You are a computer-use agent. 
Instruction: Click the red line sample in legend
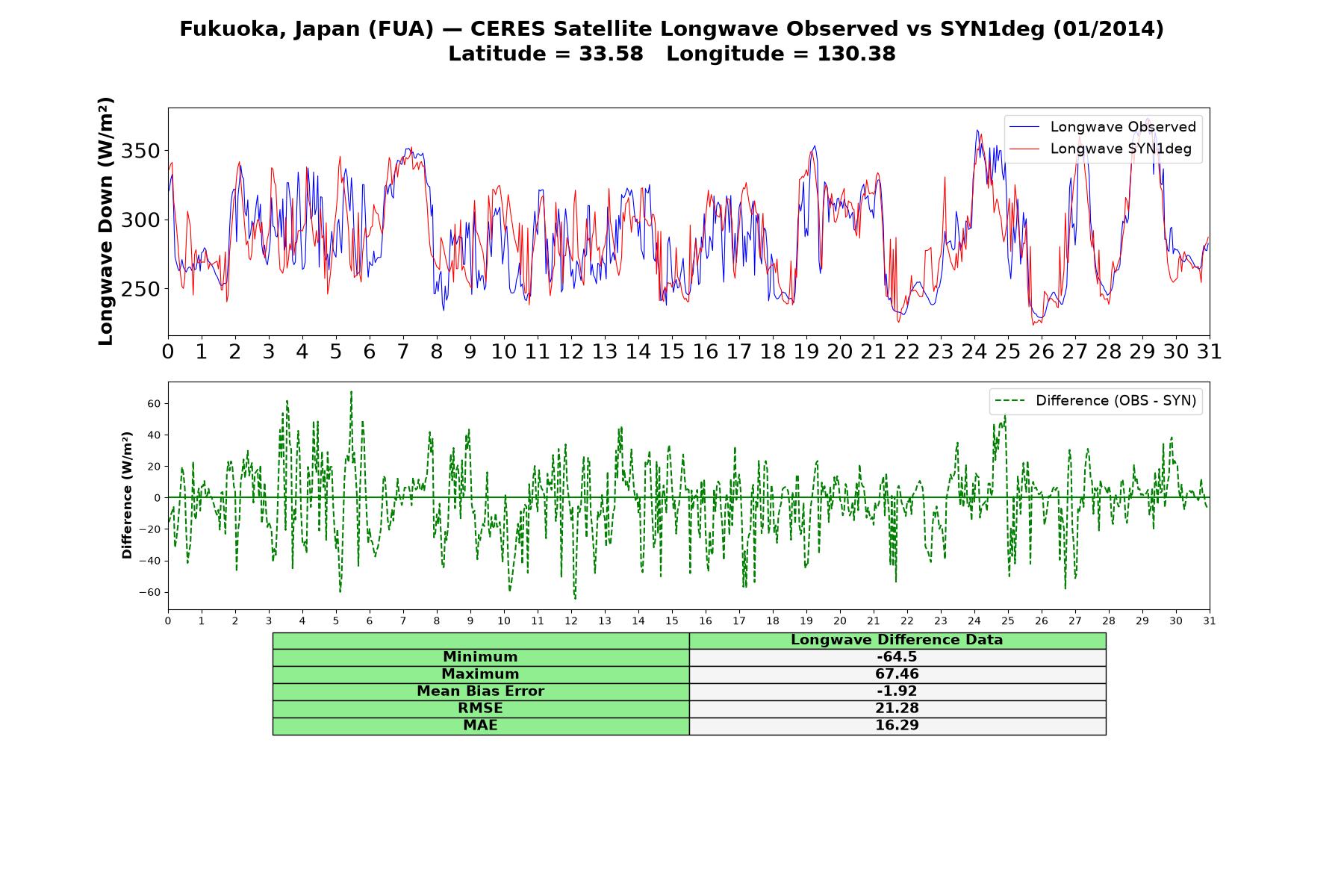(1024, 149)
